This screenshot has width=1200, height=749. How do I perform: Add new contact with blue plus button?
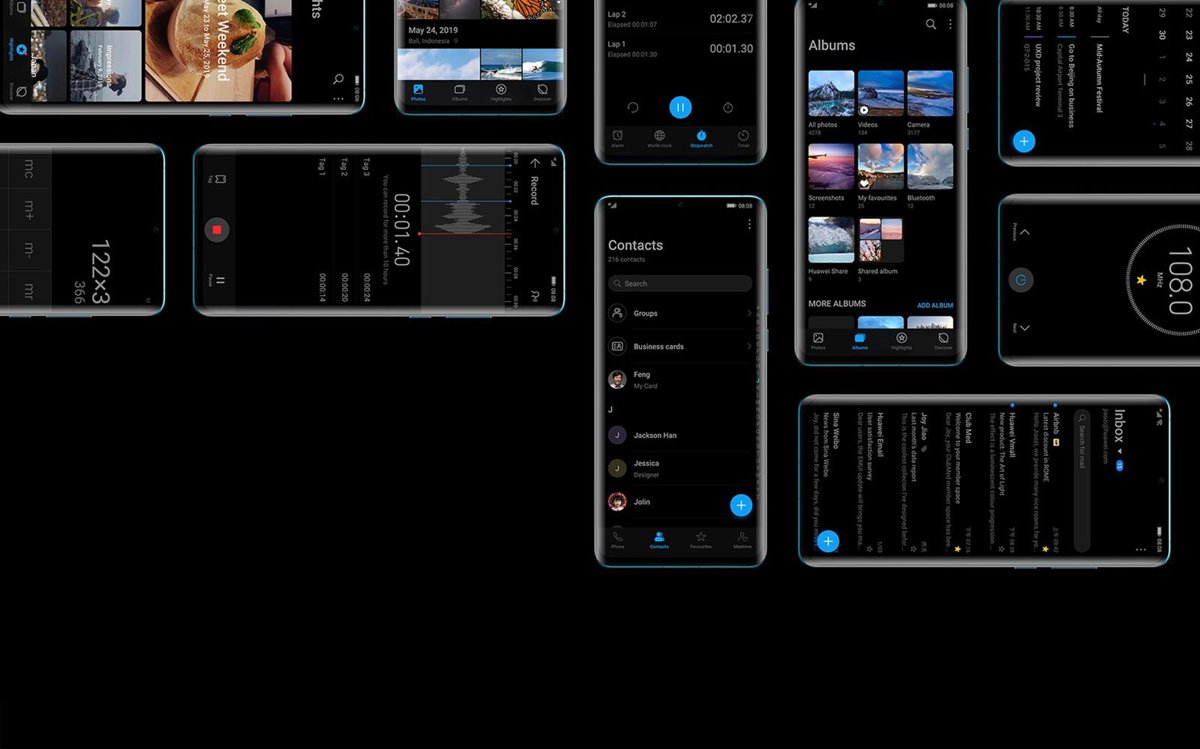coord(741,505)
